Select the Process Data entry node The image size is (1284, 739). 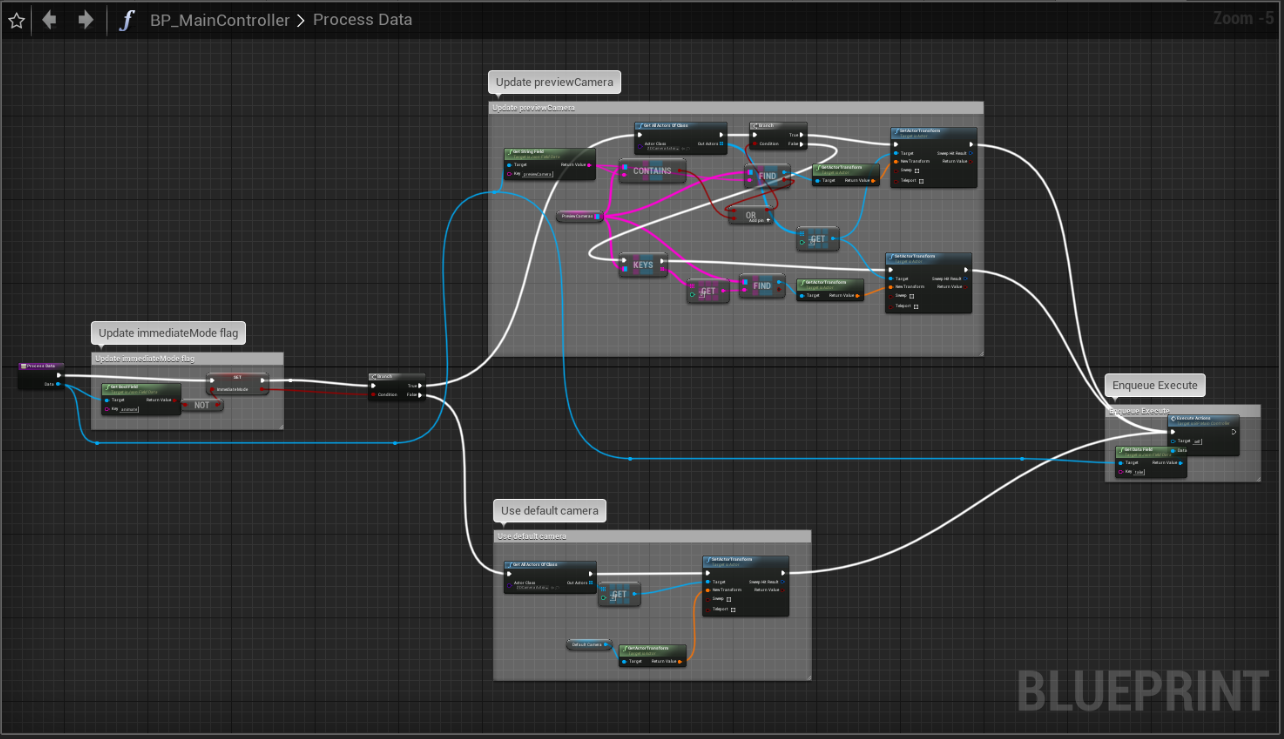coord(42,375)
